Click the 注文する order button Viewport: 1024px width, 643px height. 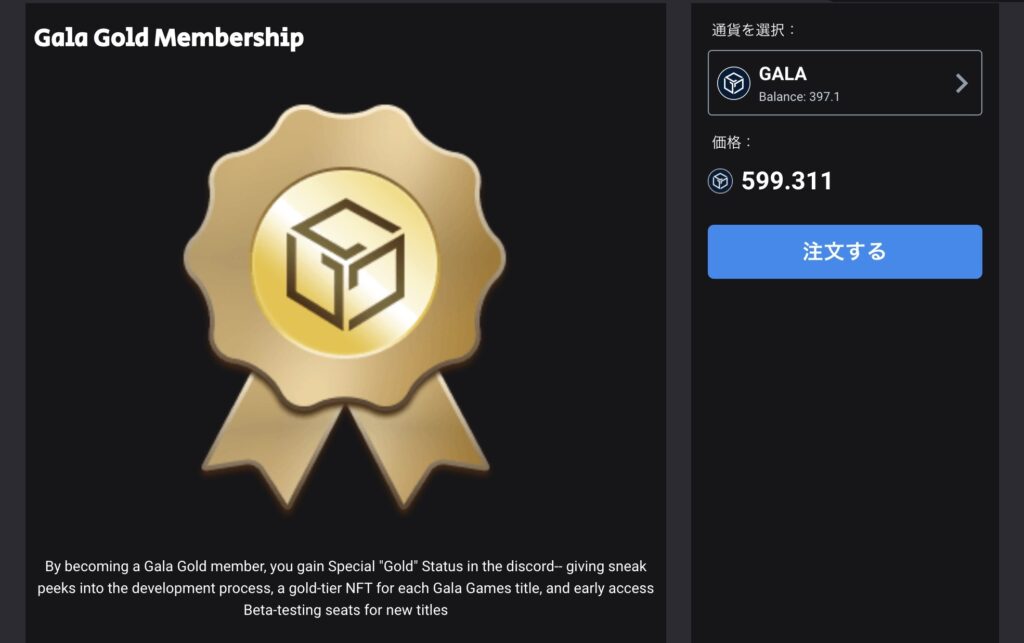(844, 252)
